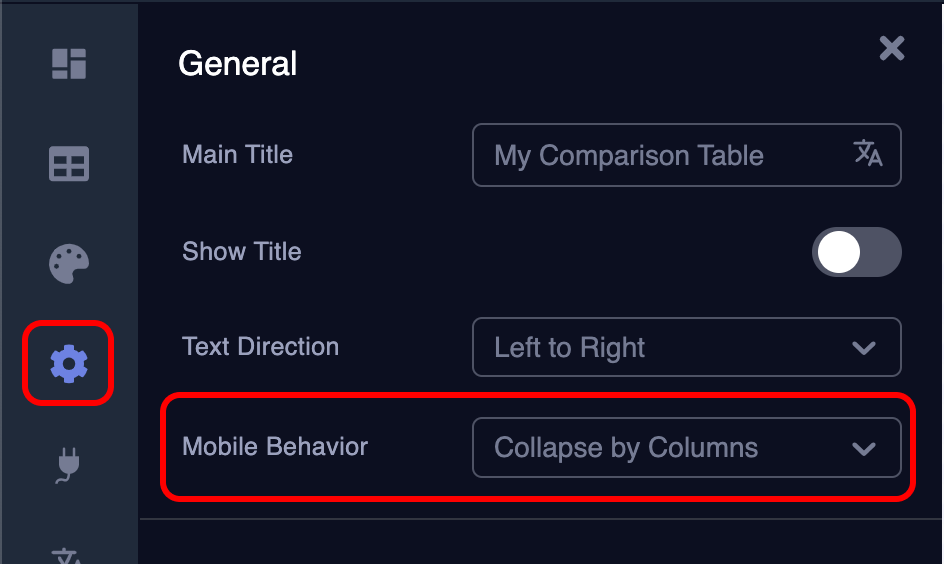Select the settings gear icon
The image size is (944, 564).
(69, 365)
